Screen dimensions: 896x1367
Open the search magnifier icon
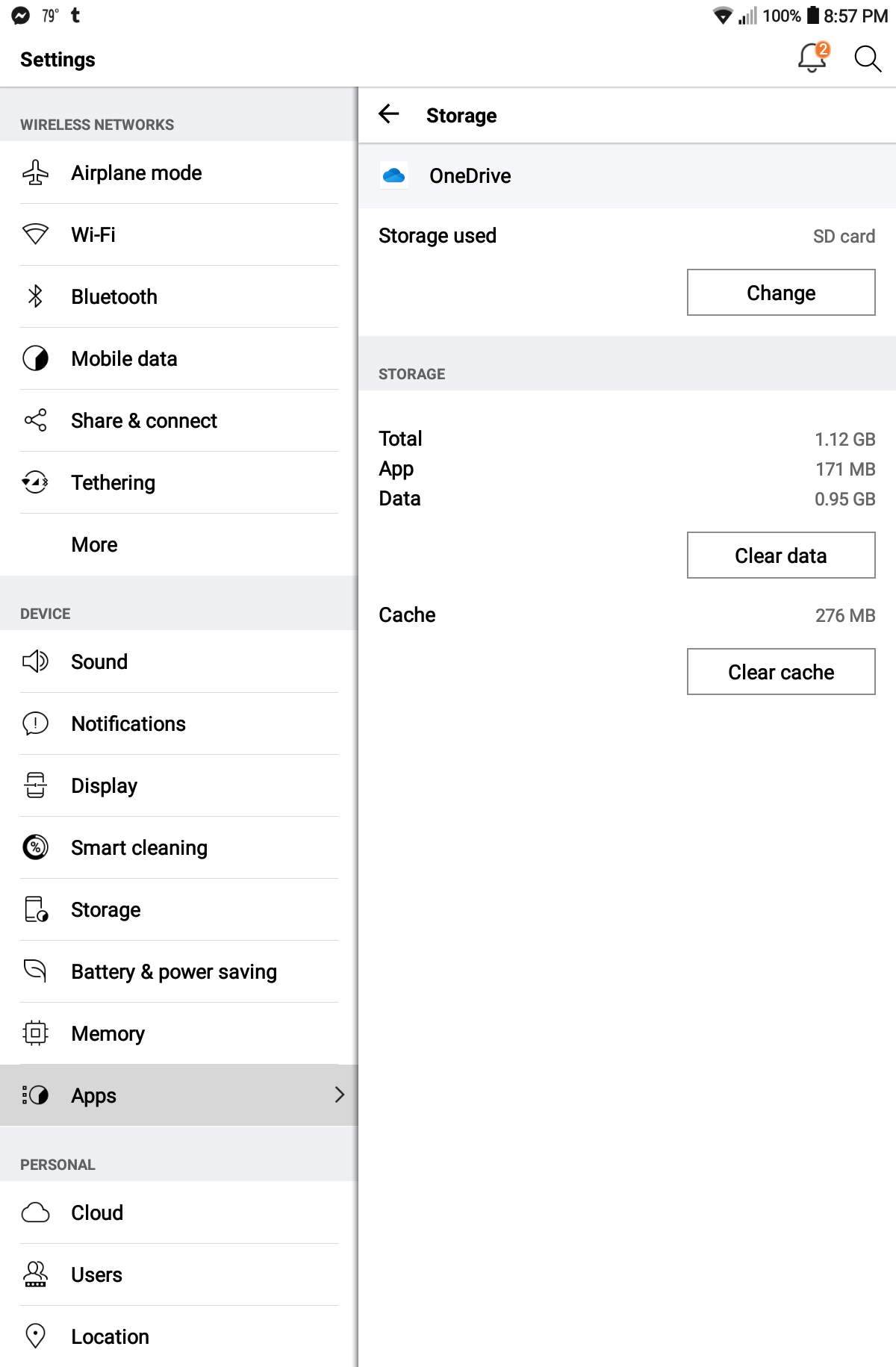point(867,58)
